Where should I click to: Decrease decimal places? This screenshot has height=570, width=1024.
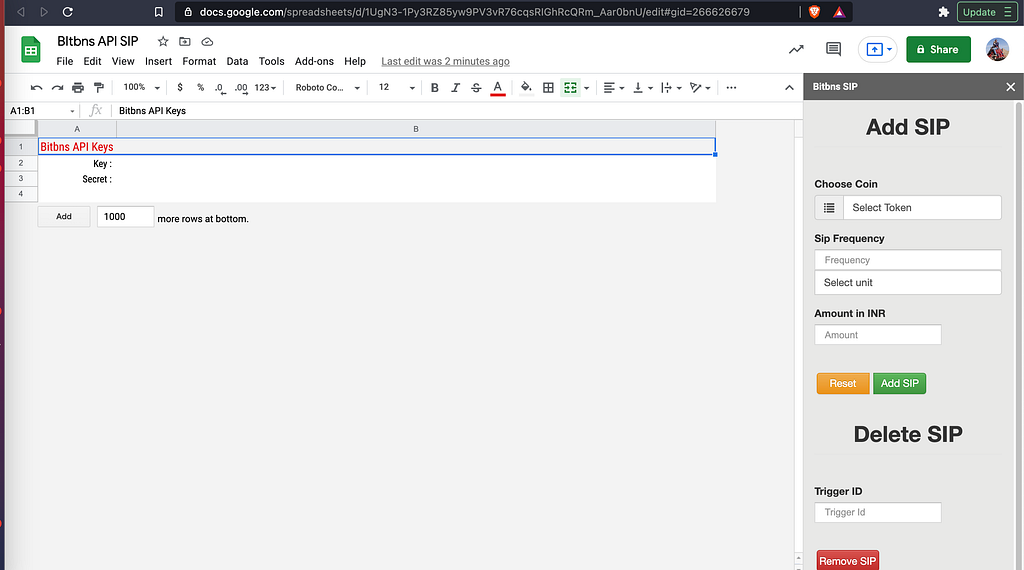(220, 87)
